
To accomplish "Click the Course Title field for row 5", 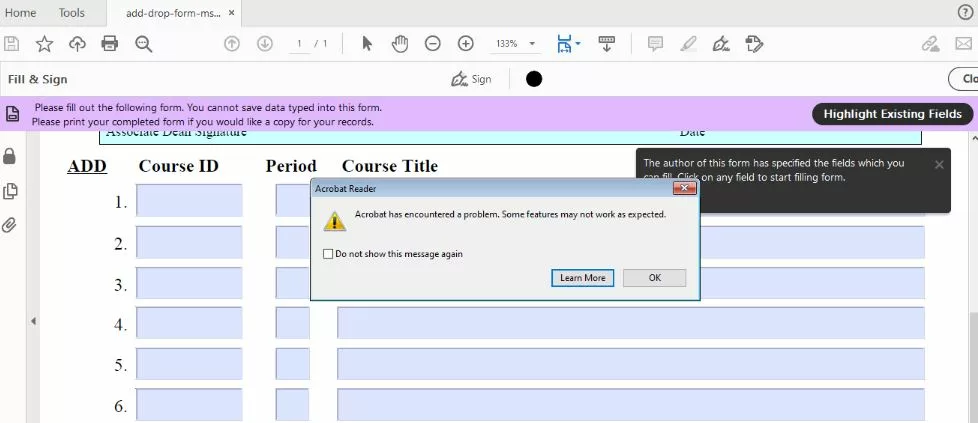I will 631,364.
